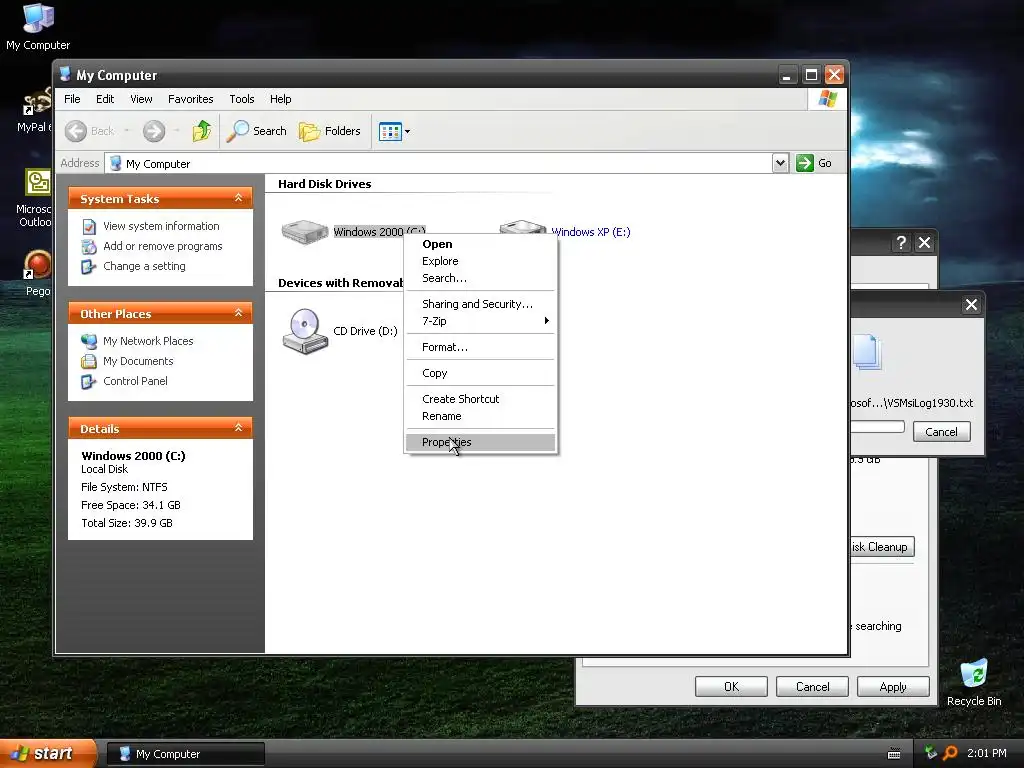The image size is (1024, 768).
Task: Open My Network Places link
Action: tap(148, 341)
